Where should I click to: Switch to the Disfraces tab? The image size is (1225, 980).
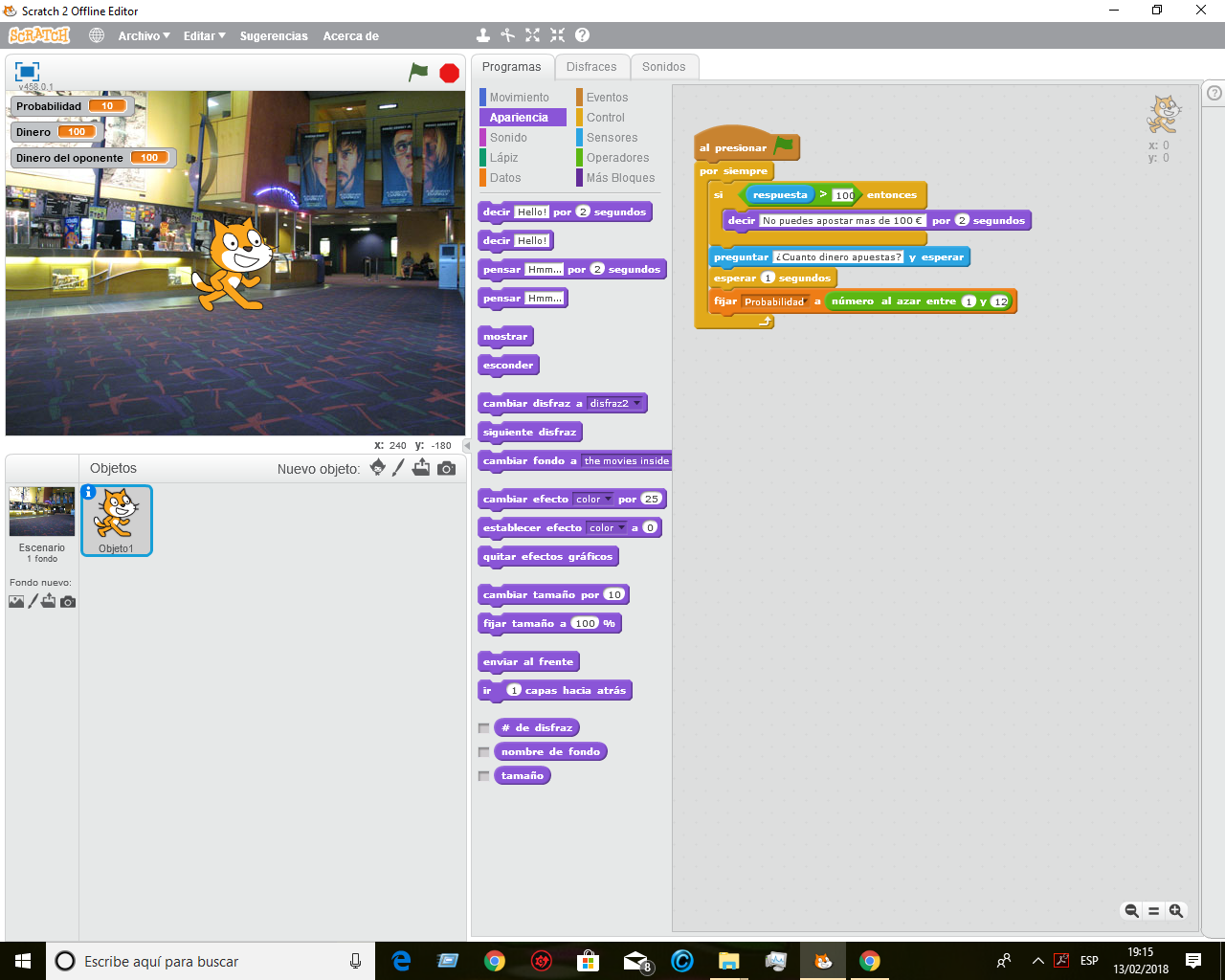(x=591, y=67)
